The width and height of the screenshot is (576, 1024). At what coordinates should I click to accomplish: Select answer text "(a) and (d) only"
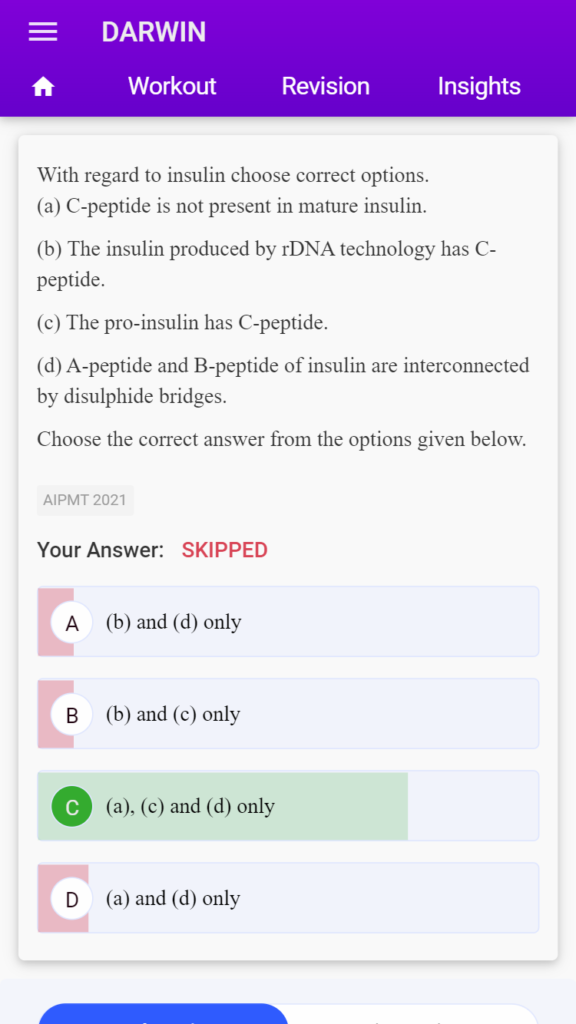click(173, 899)
